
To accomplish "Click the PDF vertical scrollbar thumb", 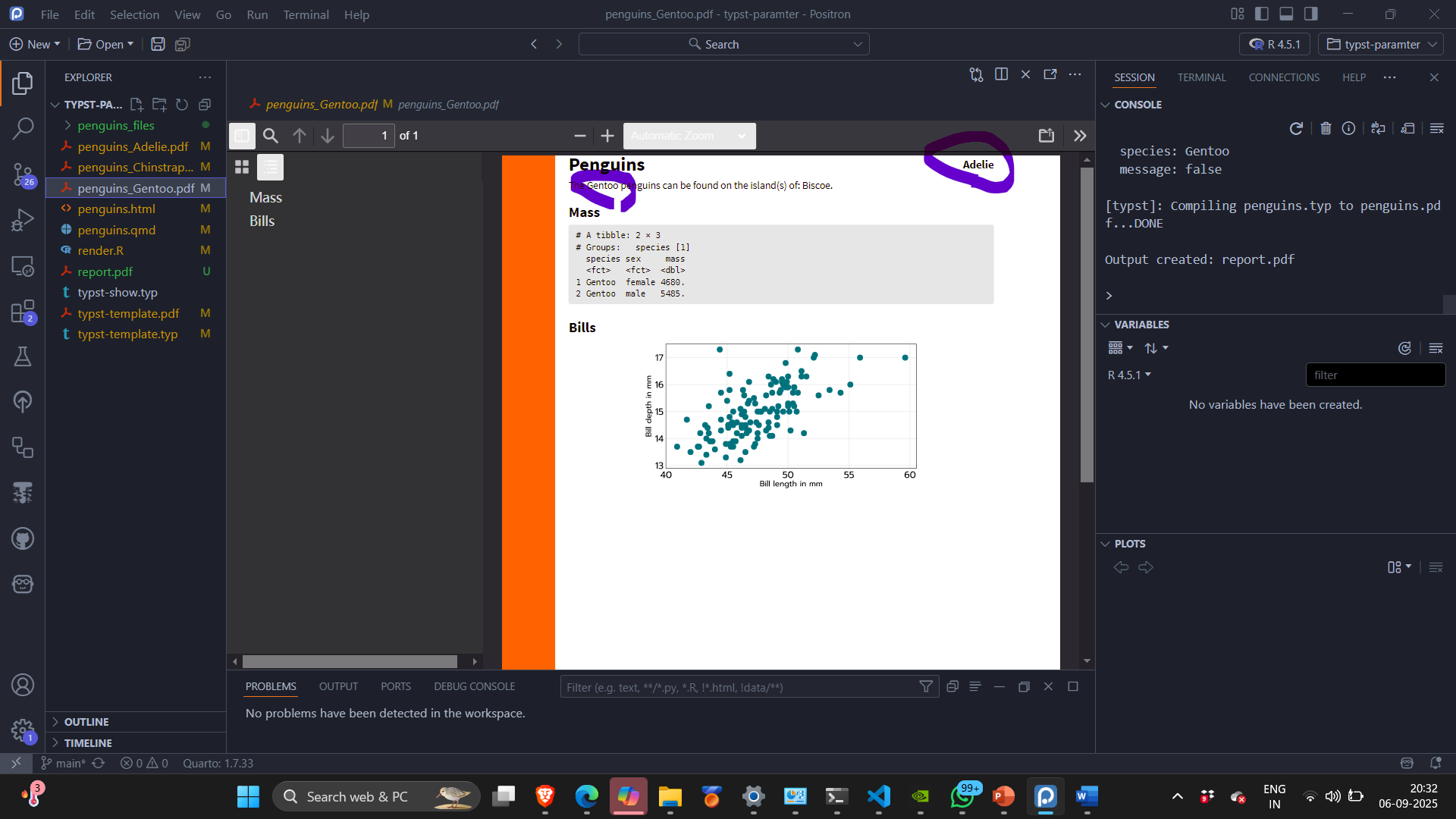I will coord(1087,326).
